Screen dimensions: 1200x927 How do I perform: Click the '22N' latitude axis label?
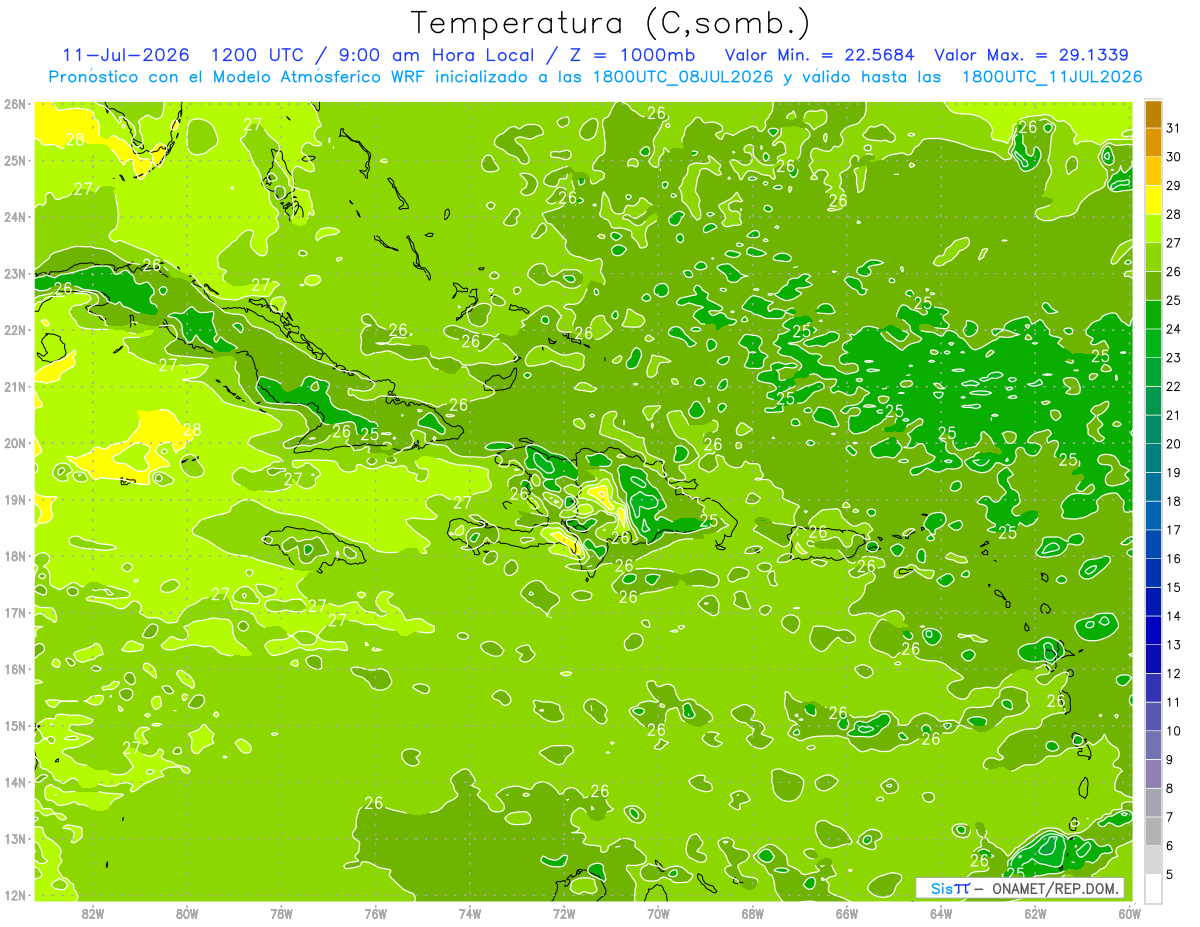point(15,330)
